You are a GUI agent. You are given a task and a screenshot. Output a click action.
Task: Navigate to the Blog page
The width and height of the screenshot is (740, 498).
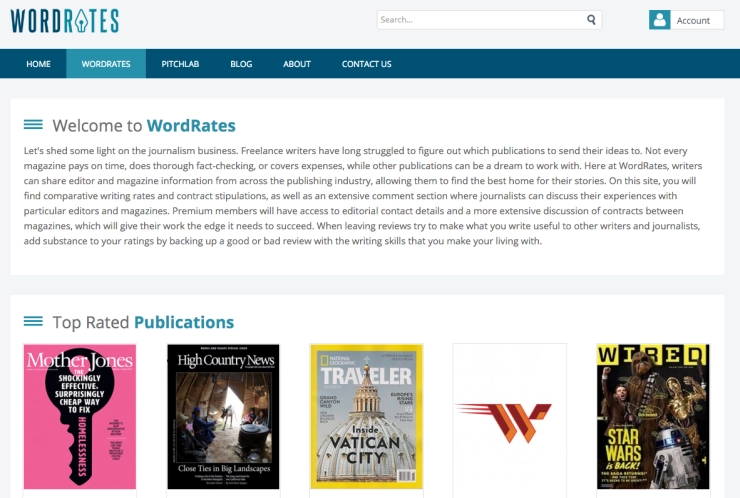241,64
